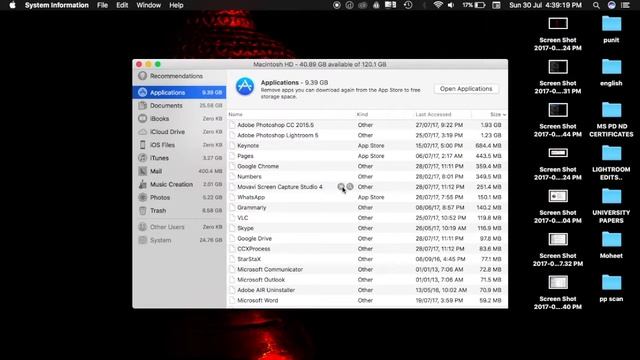Click the iCloud Drive cloud icon

[142, 132]
